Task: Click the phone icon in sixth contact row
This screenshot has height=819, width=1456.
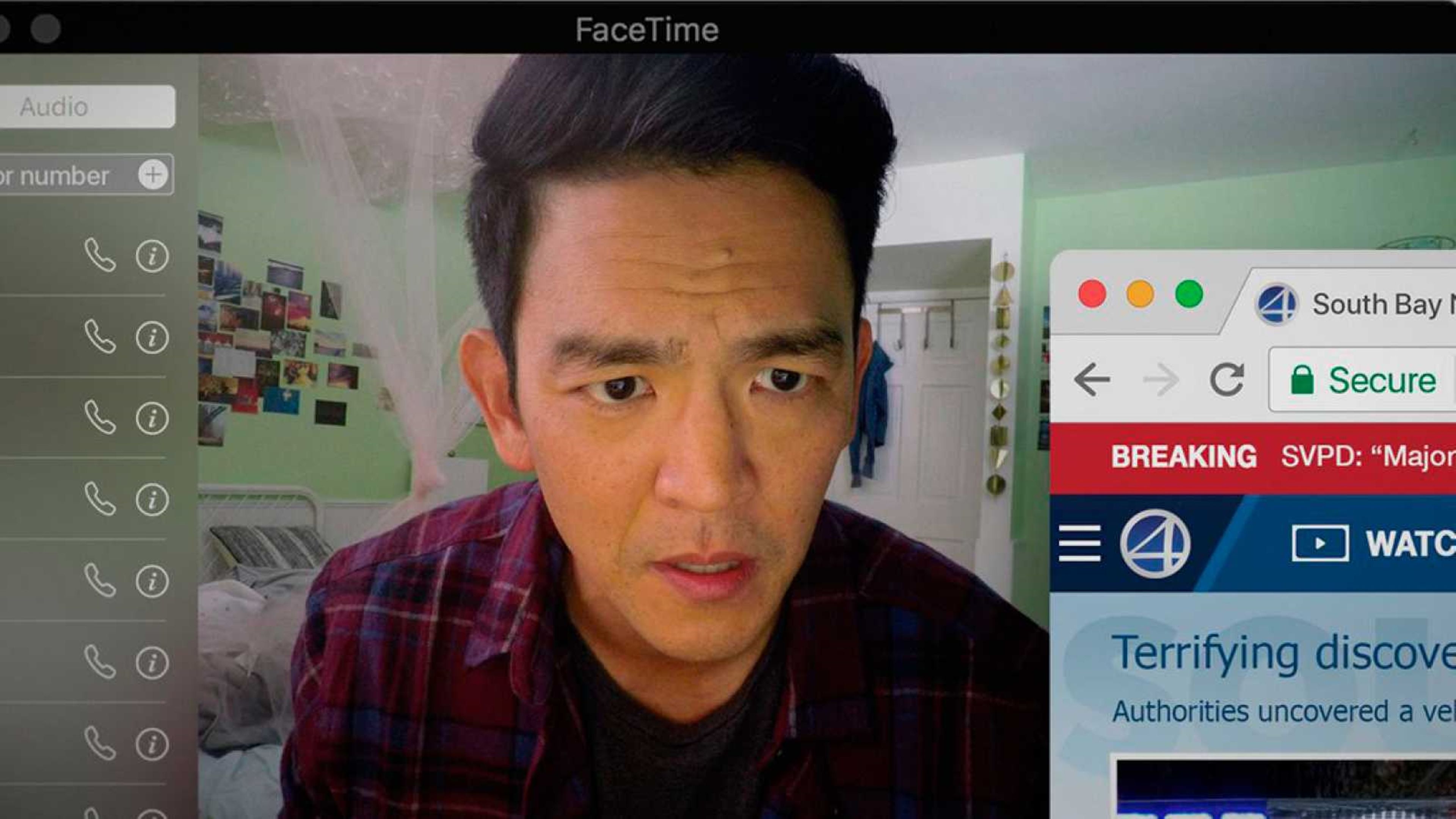Action: (x=100, y=662)
